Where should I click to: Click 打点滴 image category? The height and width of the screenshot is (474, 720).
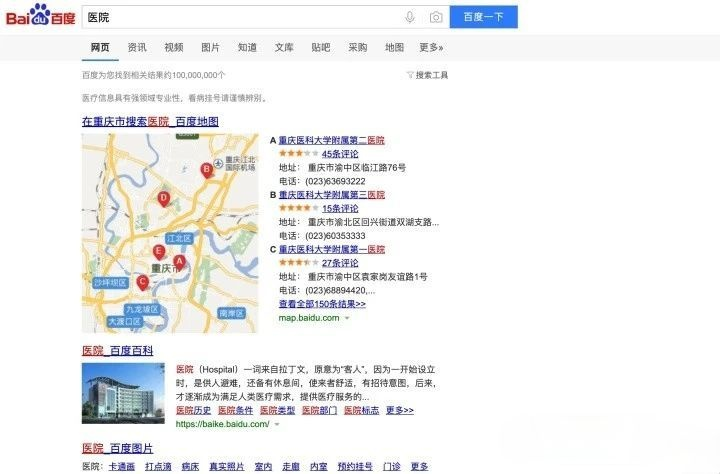(158, 467)
